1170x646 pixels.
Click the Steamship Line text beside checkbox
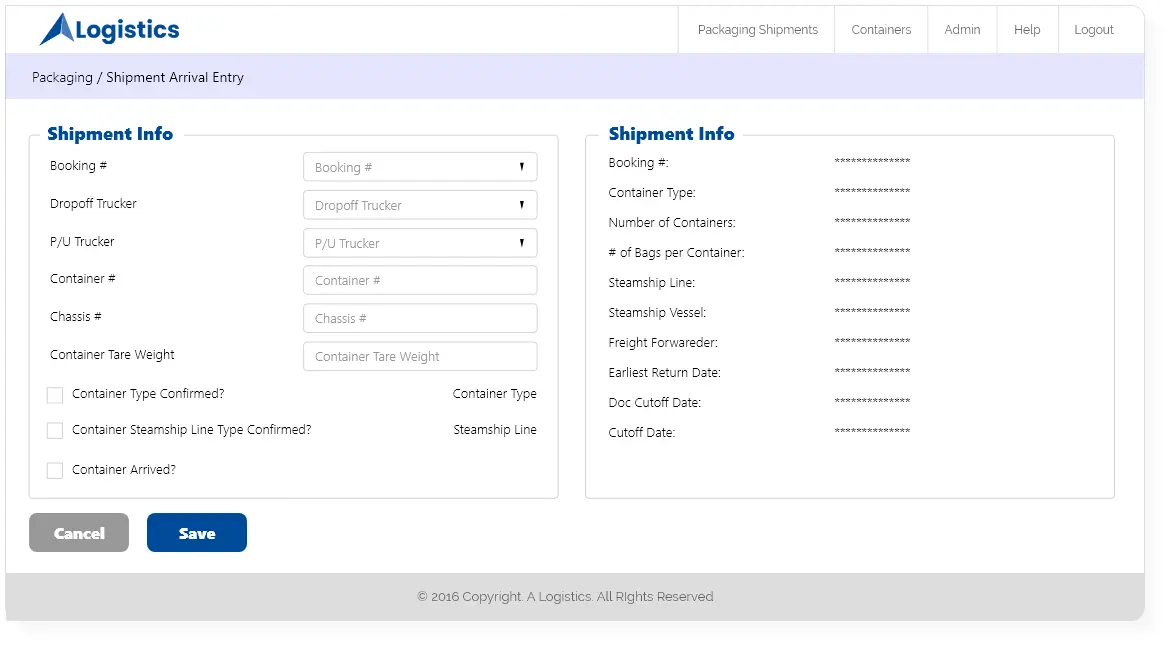(x=495, y=430)
